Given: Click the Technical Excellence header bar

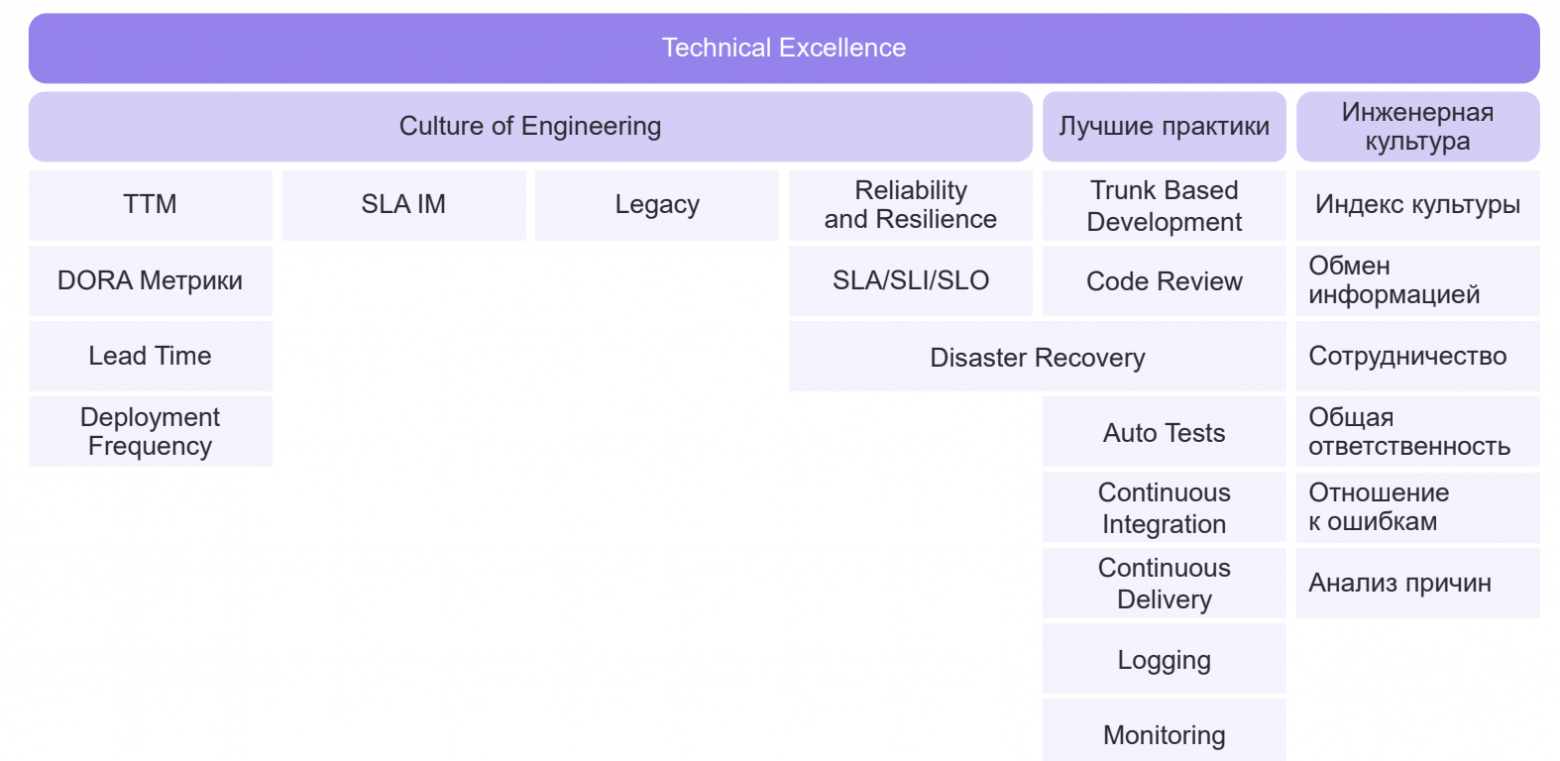Looking at the screenshot, I should tap(784, 48).
